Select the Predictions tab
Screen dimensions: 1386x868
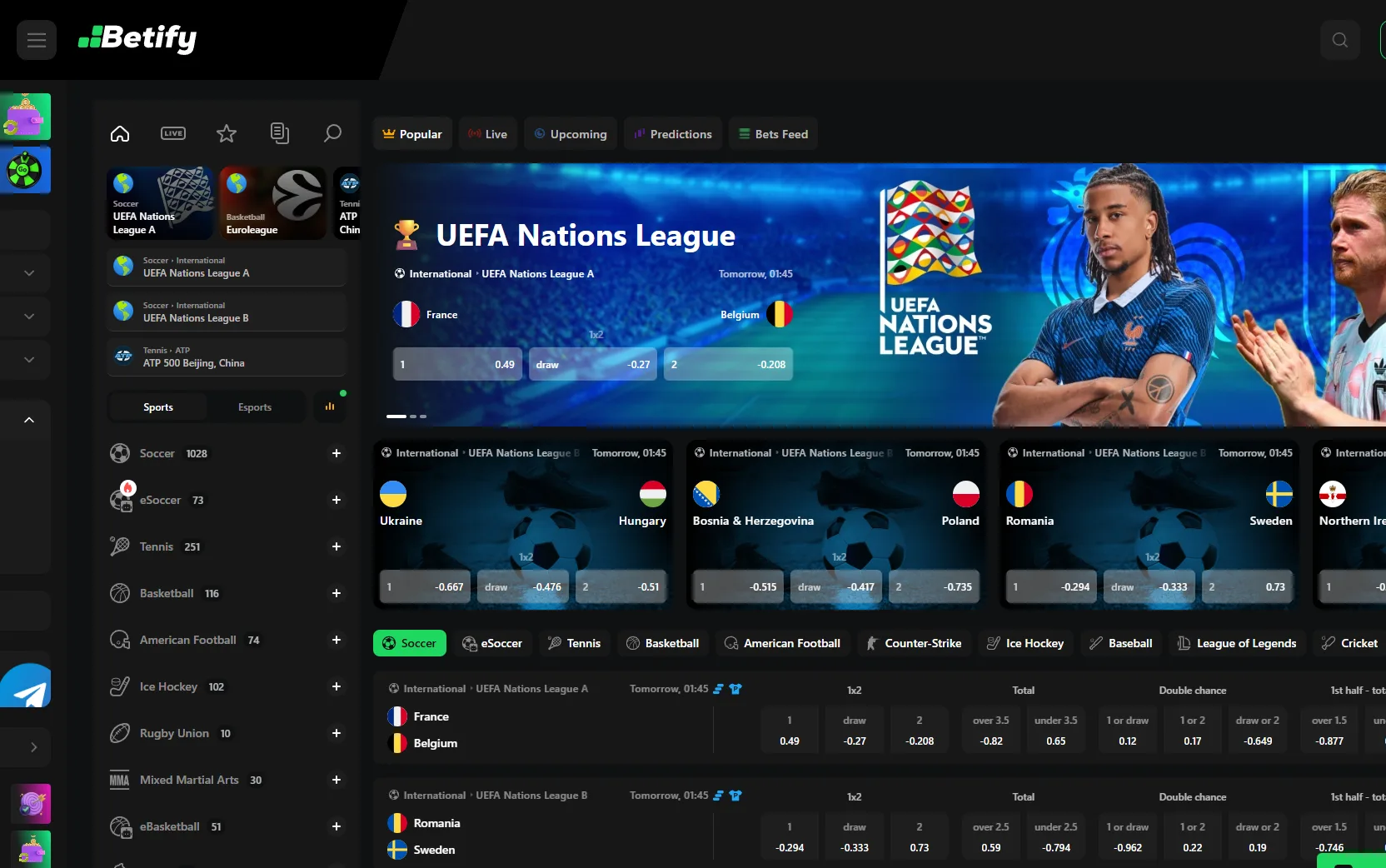(673, 134)
